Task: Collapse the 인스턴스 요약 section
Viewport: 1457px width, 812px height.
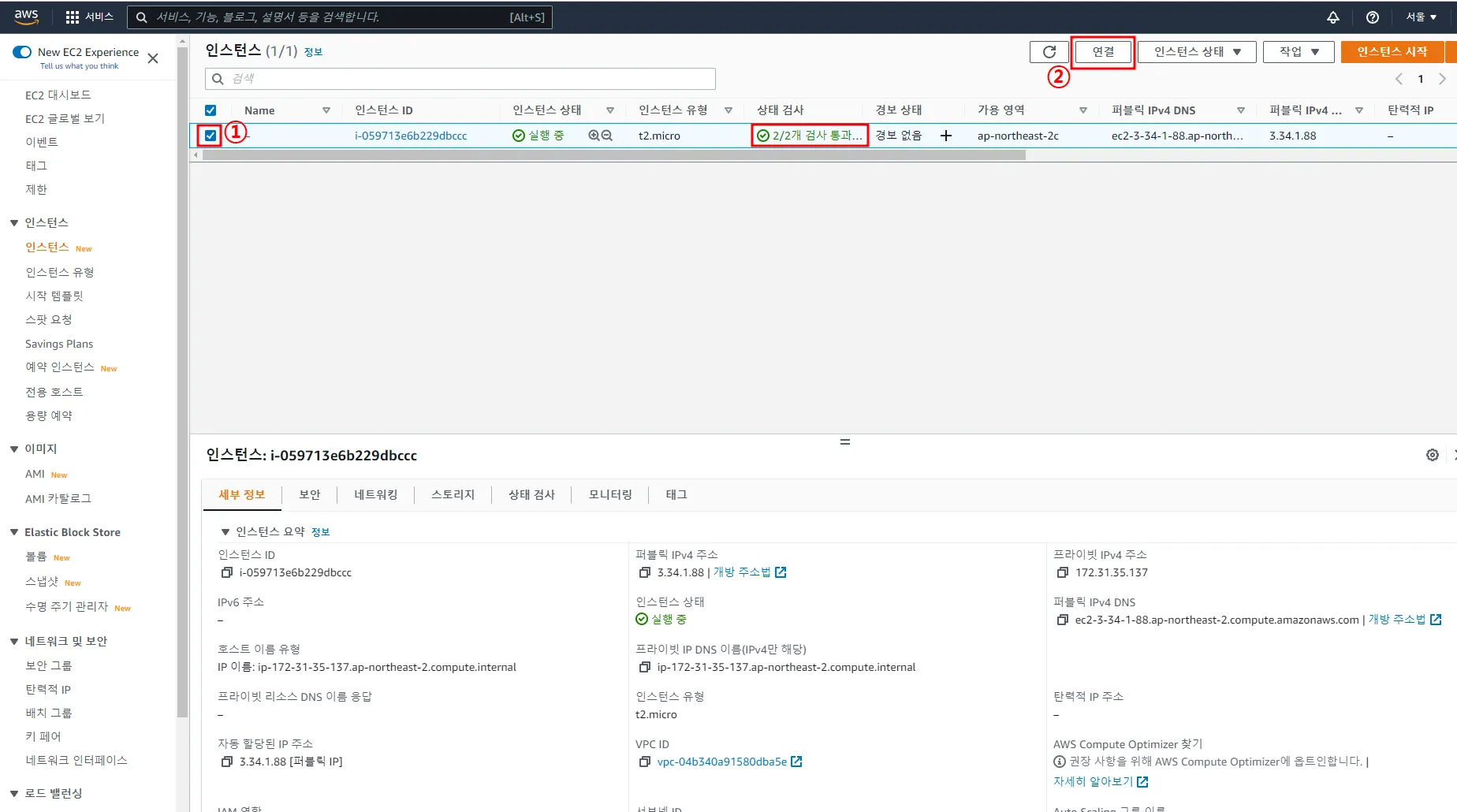Action: coord(225,532)
